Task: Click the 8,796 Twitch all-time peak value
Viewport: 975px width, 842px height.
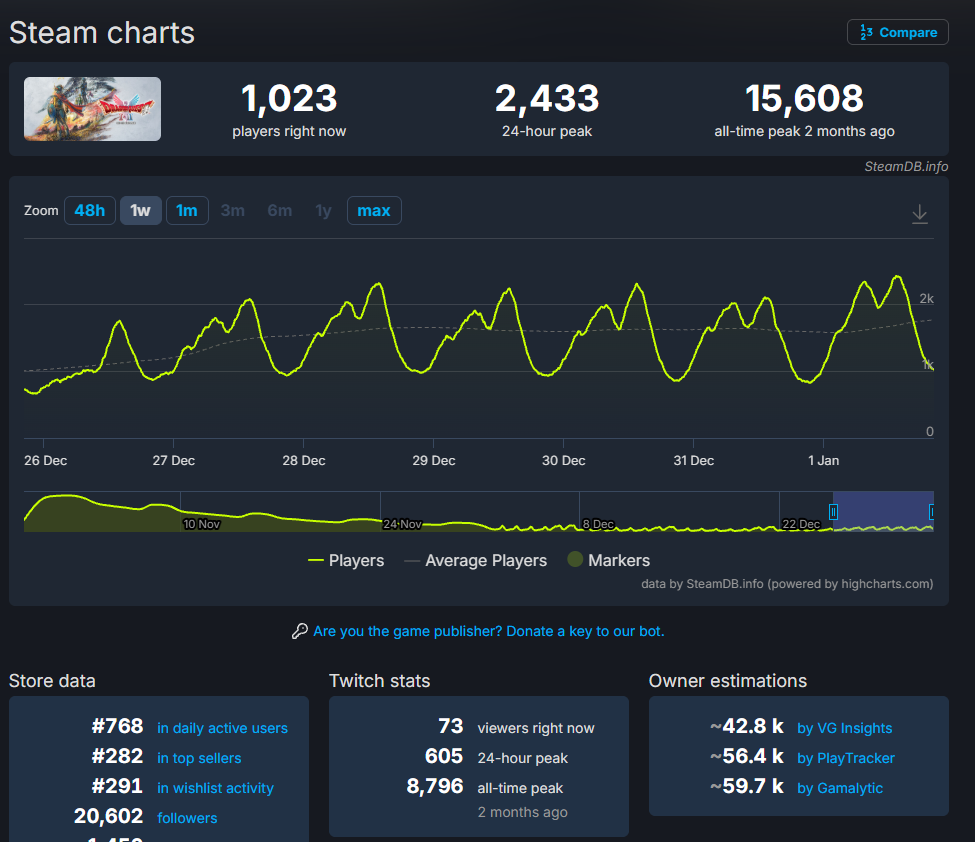Action: [435, 787]
